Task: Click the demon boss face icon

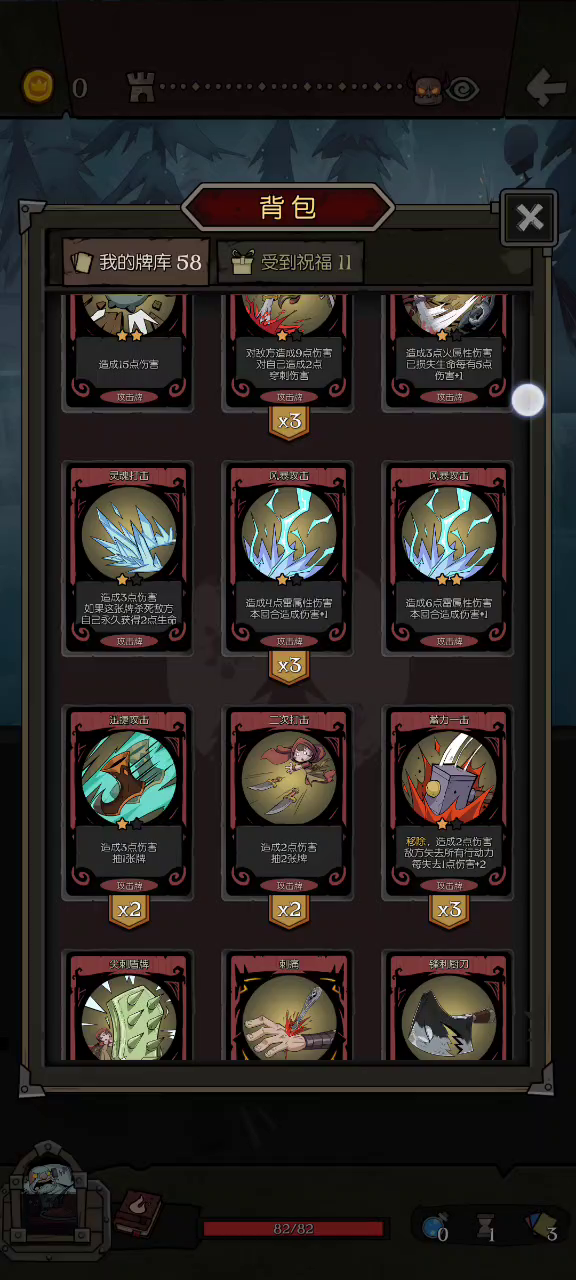Action: 428,89
